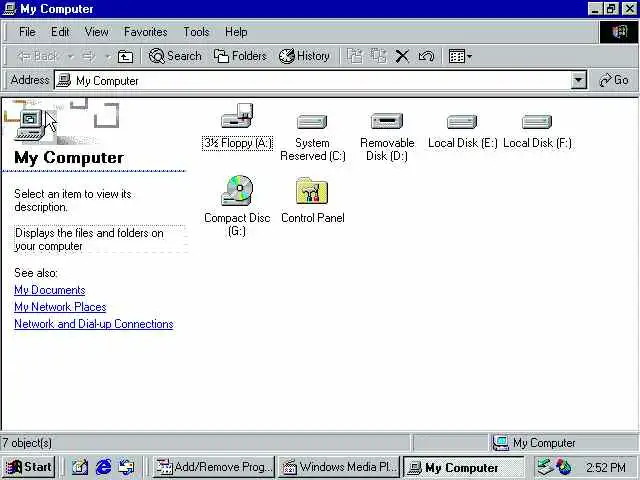640x480 pixels.
Task: Open the Help menu
Action: pyautogui.click(x=236, y=32)
